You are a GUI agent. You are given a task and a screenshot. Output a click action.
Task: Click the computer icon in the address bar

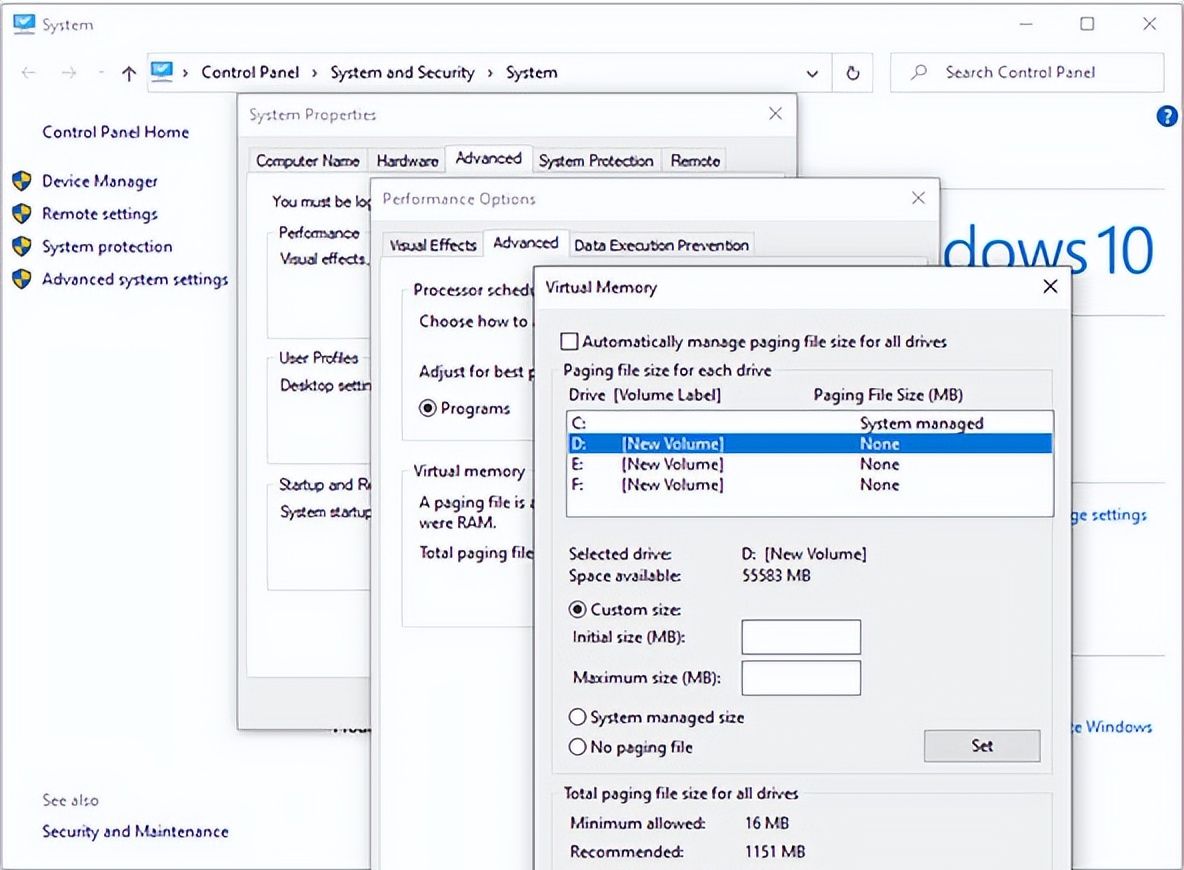[x=161, y=72]
